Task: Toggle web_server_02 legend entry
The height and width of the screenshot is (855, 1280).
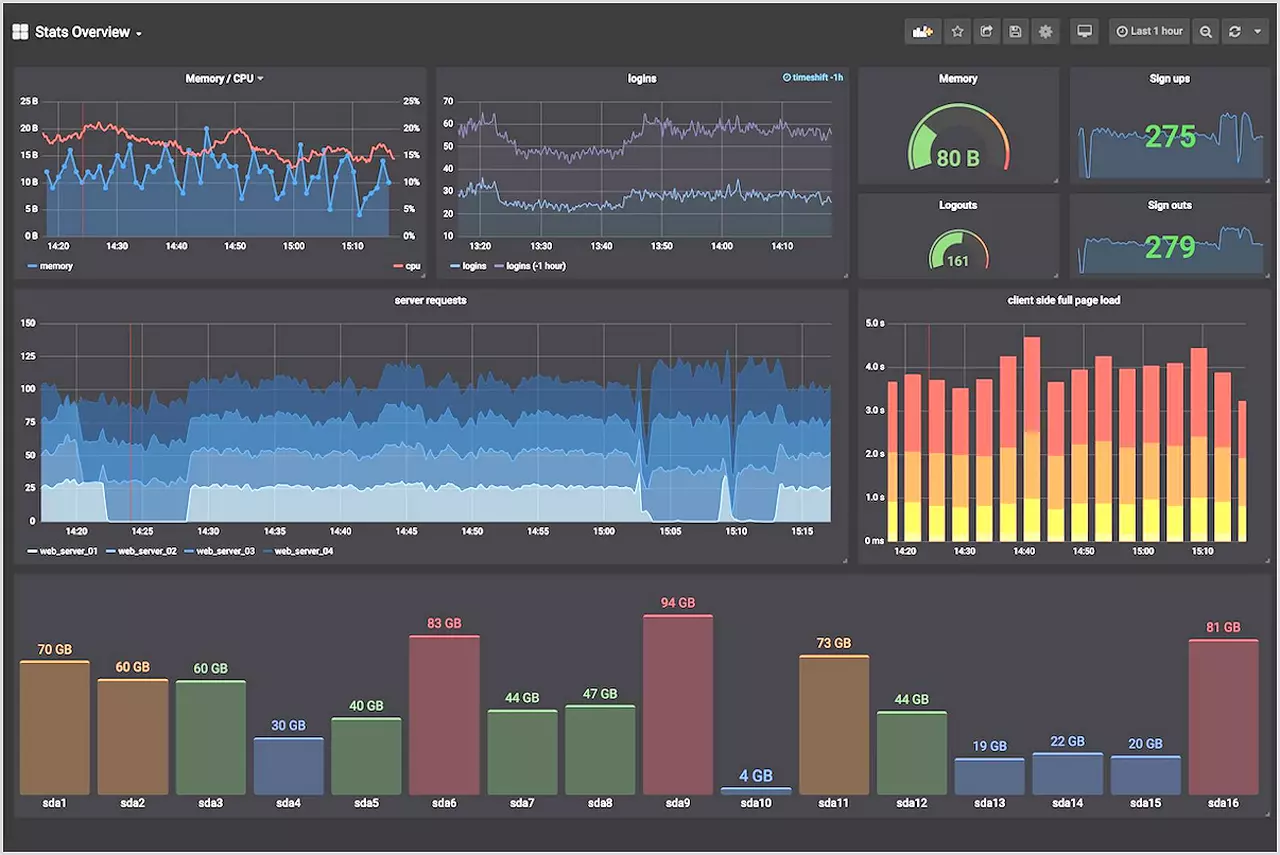Action: [x=141, y=551]
